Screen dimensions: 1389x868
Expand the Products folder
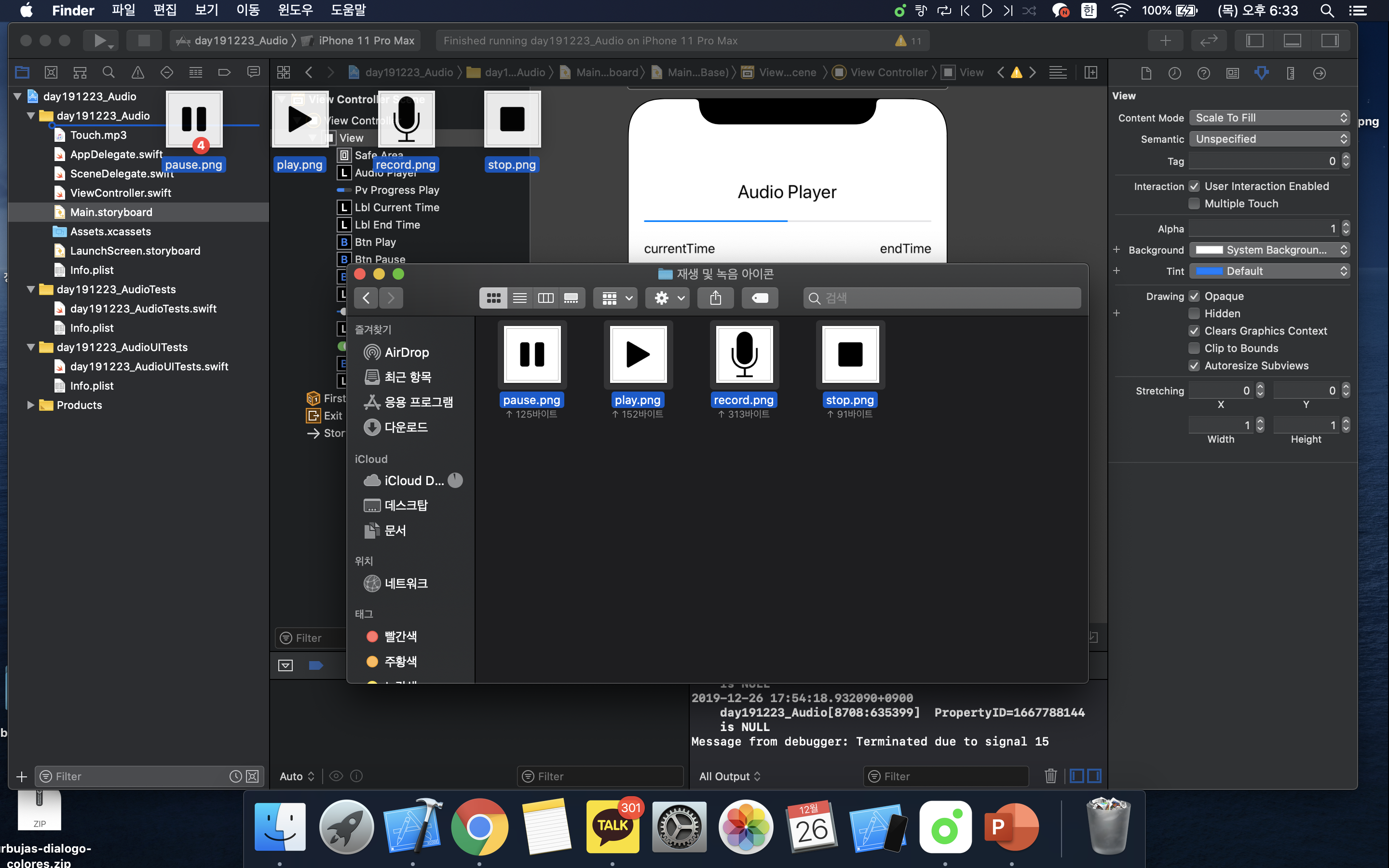31,405
